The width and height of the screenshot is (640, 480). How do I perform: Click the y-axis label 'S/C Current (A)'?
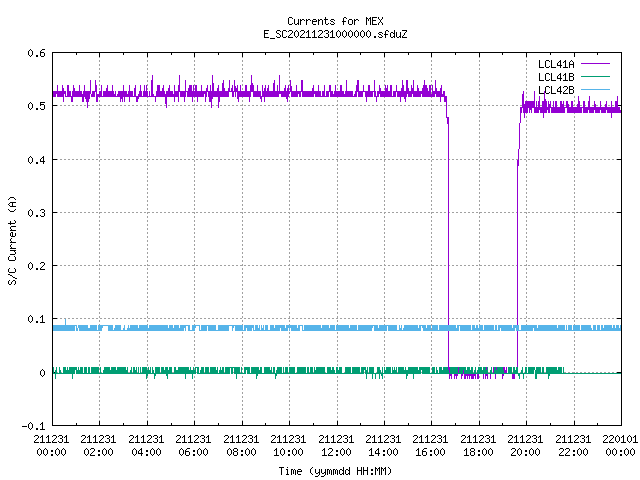pos(12,241)
